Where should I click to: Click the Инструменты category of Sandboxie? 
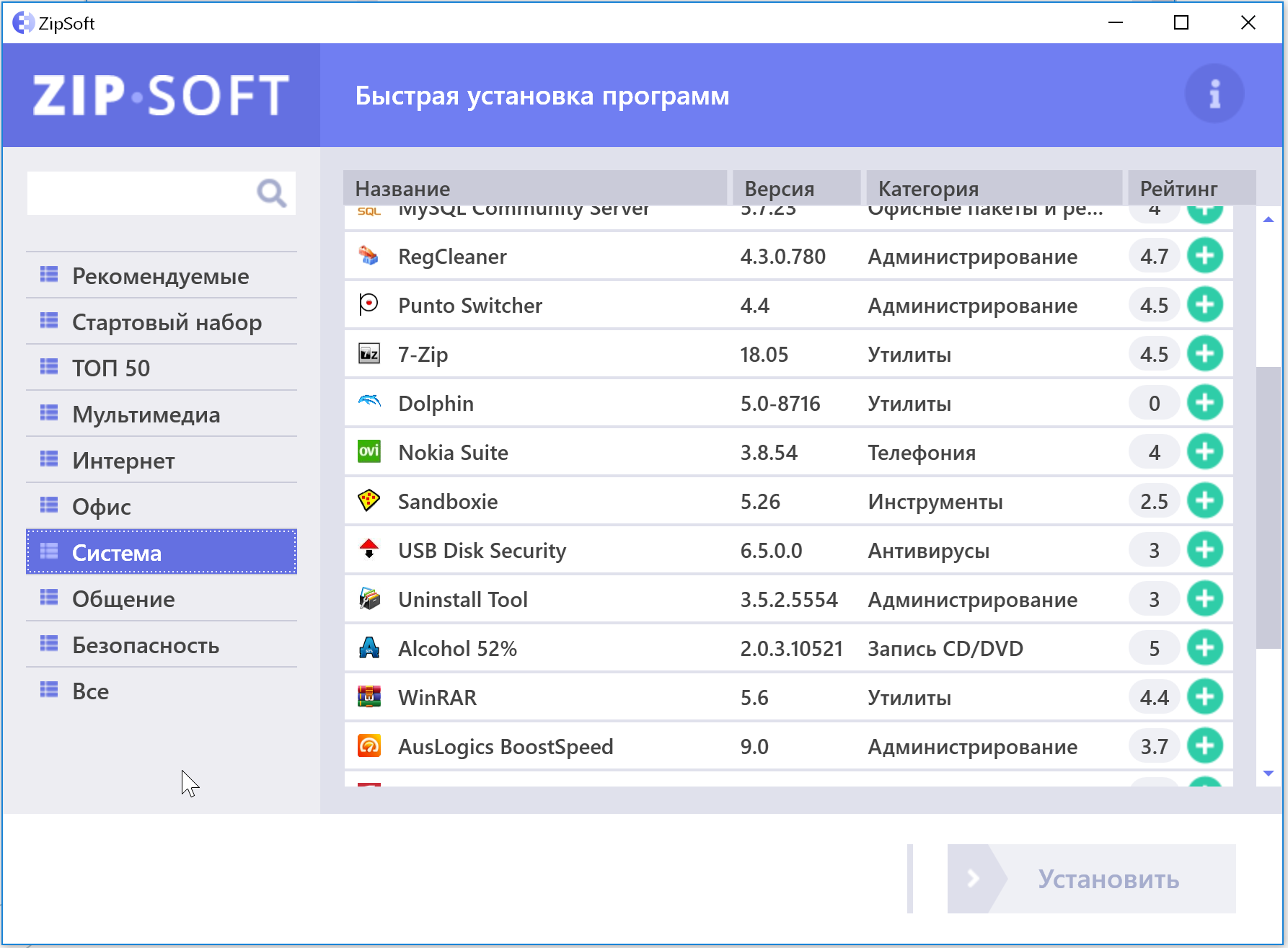(935, 502)
